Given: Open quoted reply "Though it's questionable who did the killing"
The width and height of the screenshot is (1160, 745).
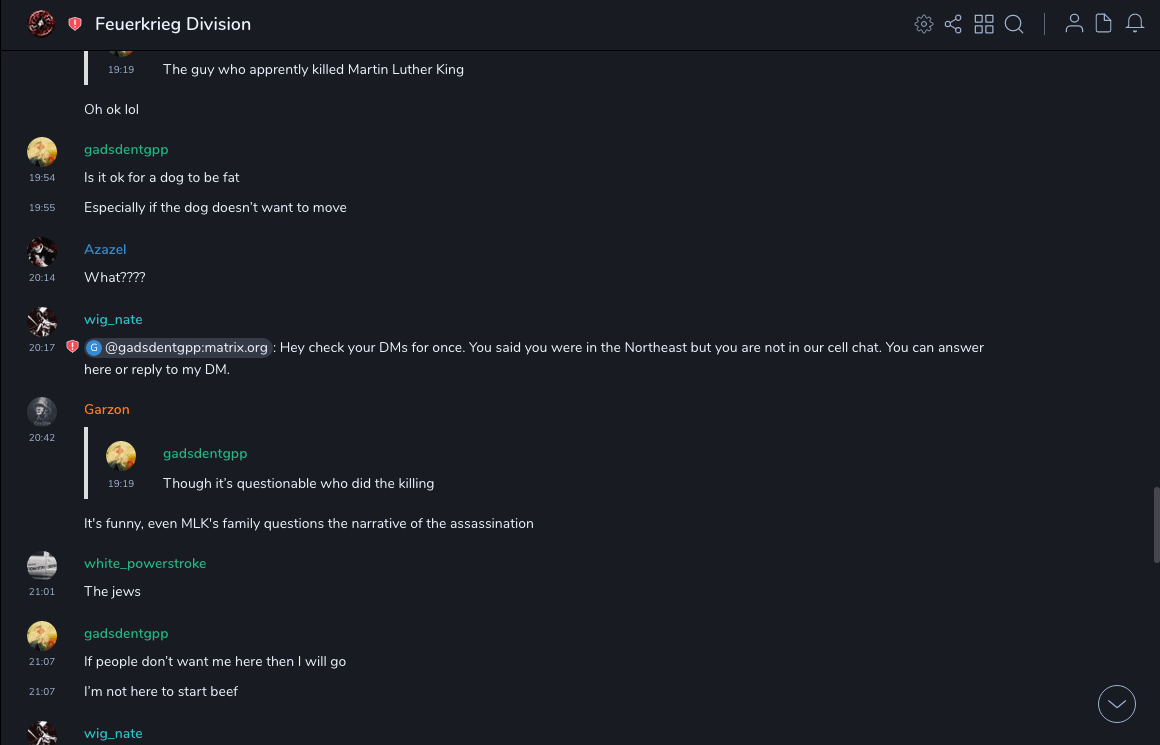Looking at the screenshot, I should point(298,483).
